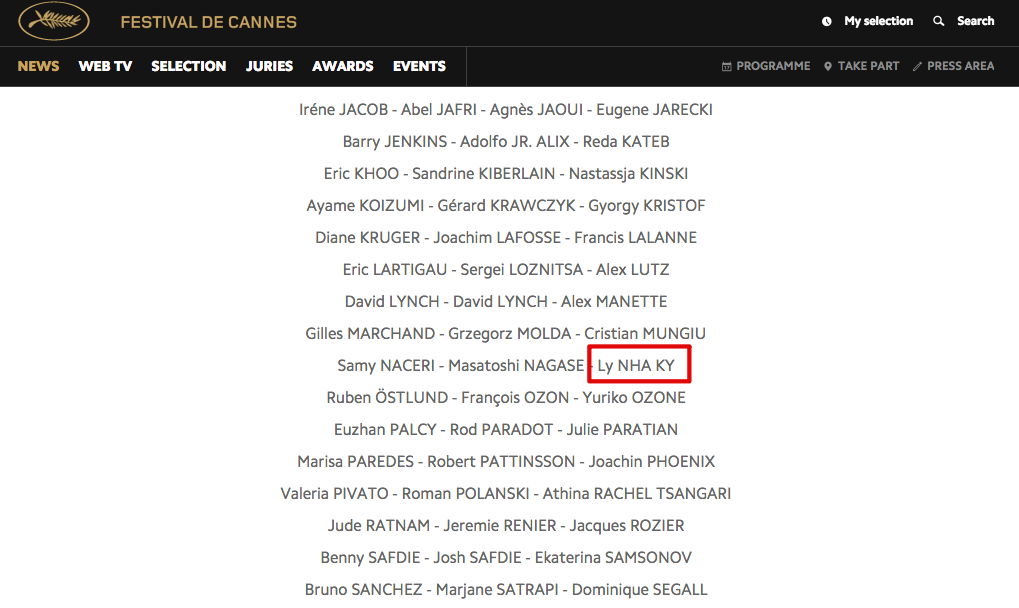Click the name Joachim LAFOSSE
1019x608 pixels.
497,238
